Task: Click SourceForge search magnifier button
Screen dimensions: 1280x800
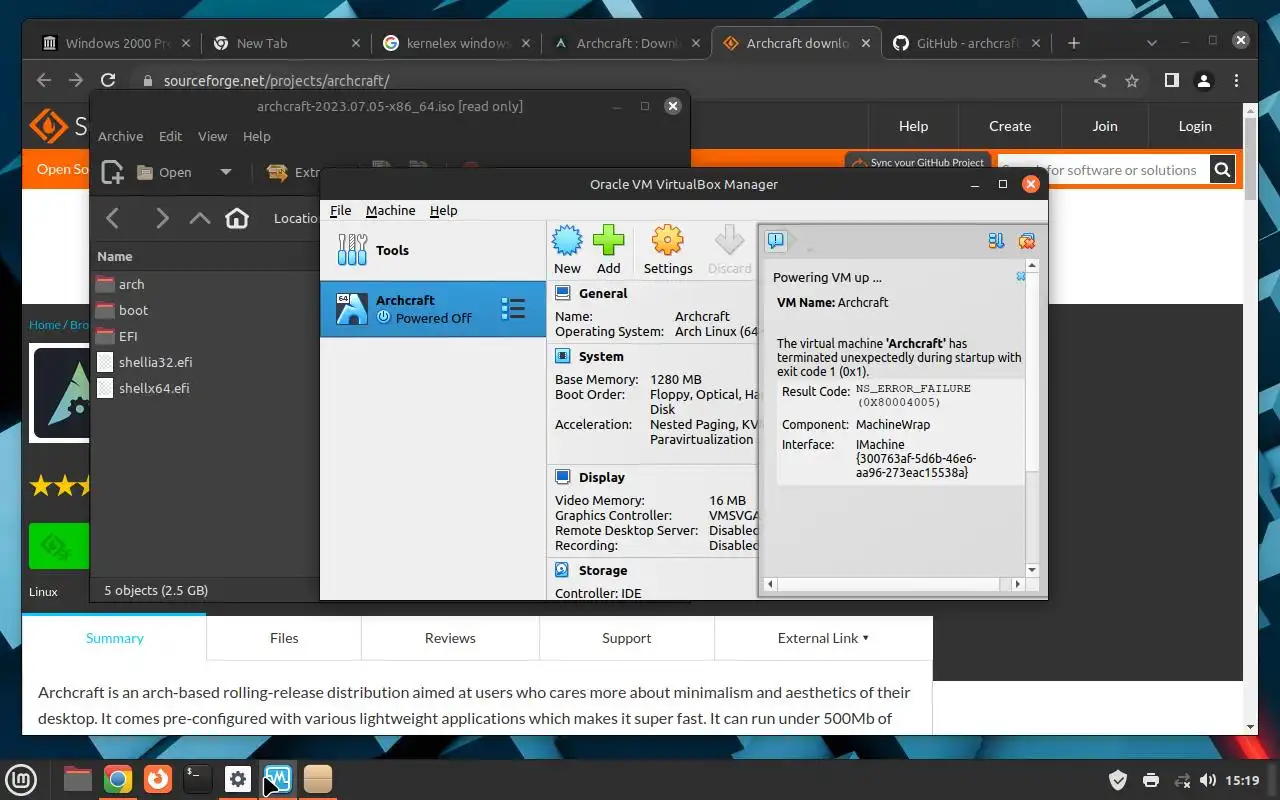Action: pyautogui.click(x=1222, y=170)
